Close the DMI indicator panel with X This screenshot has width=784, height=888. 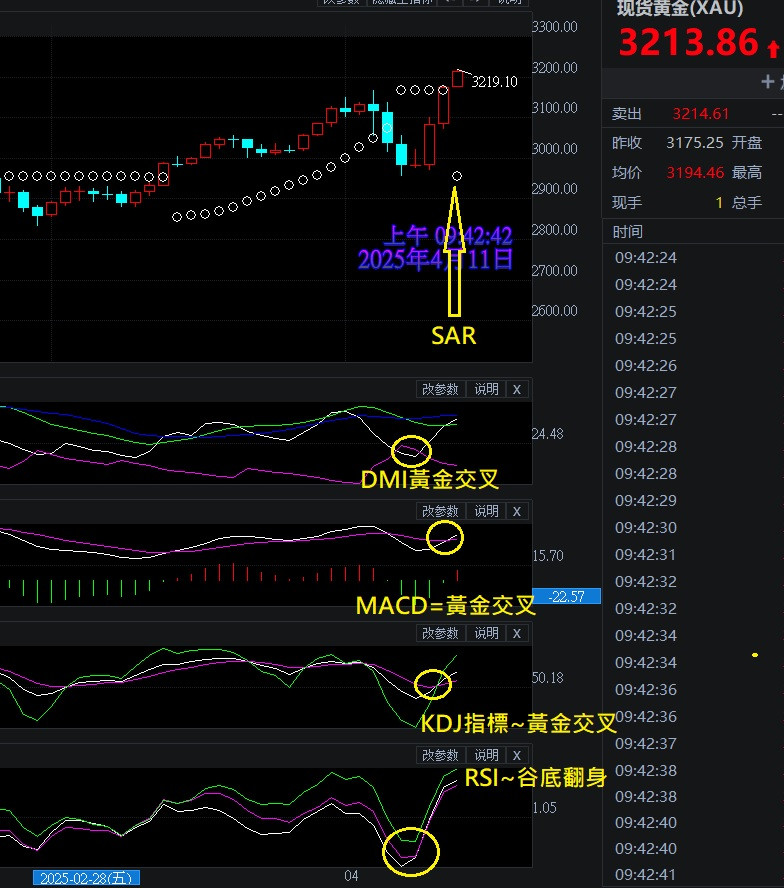coord(516,389)
